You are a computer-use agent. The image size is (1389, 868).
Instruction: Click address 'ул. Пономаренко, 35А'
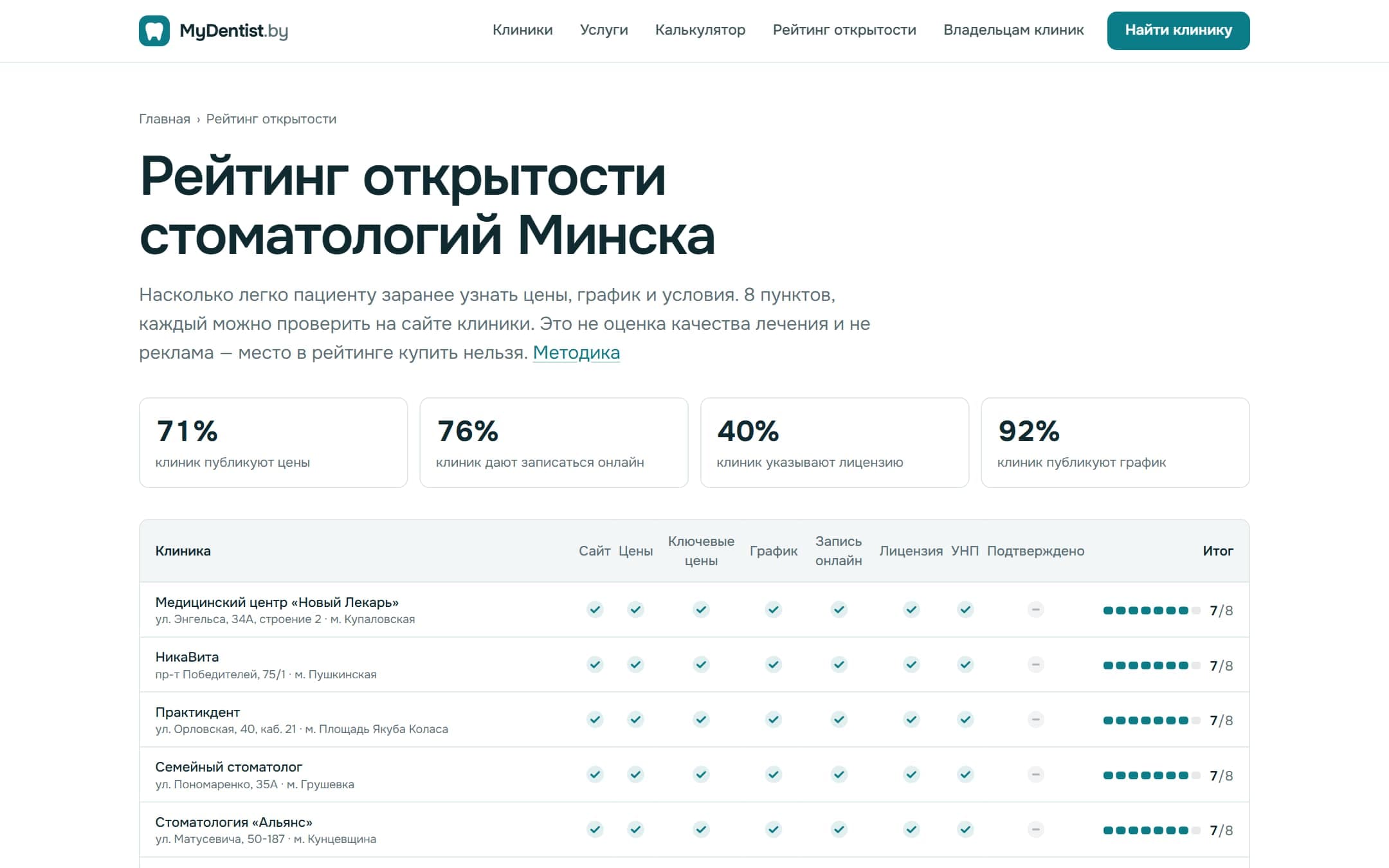pyautogui.click(x=217, y=784)
